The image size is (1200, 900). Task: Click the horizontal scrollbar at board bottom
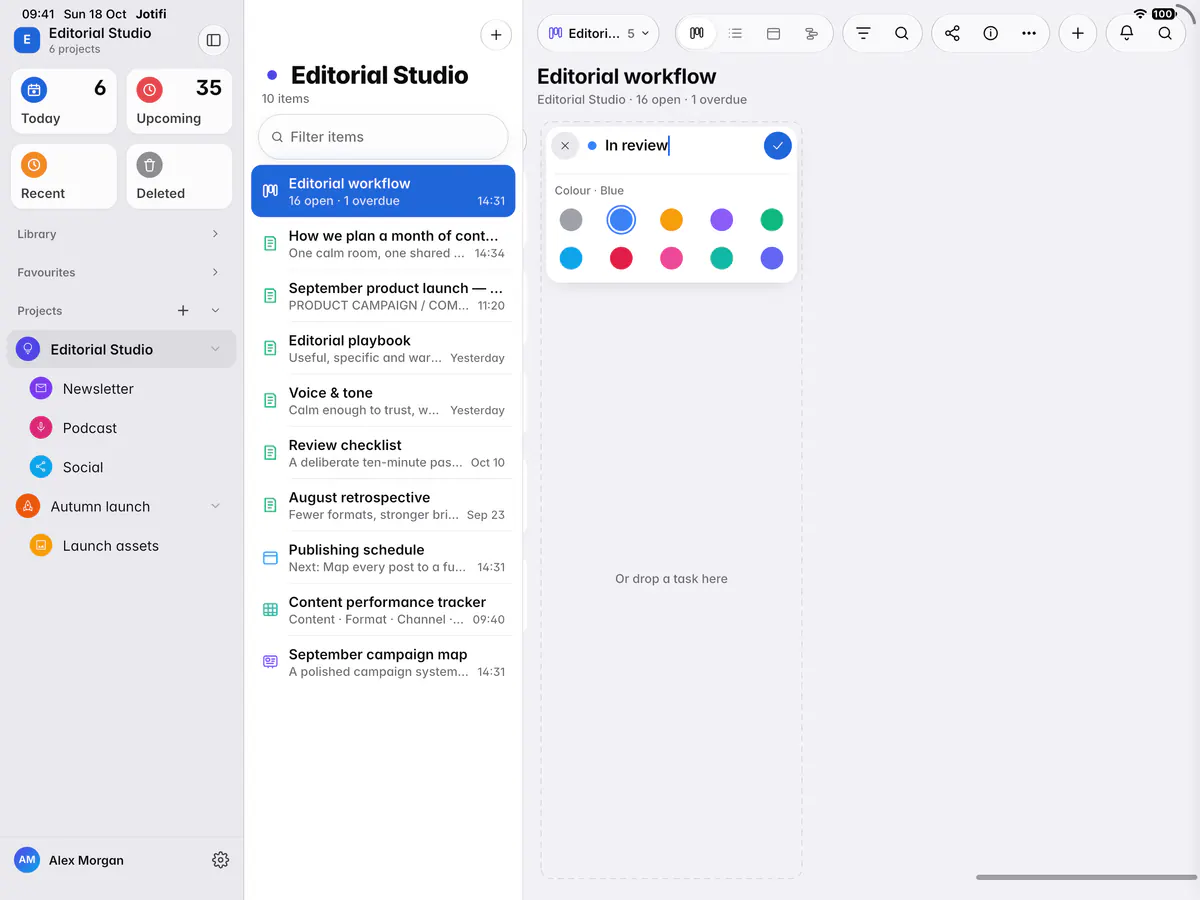click(x=1085, y=877)
